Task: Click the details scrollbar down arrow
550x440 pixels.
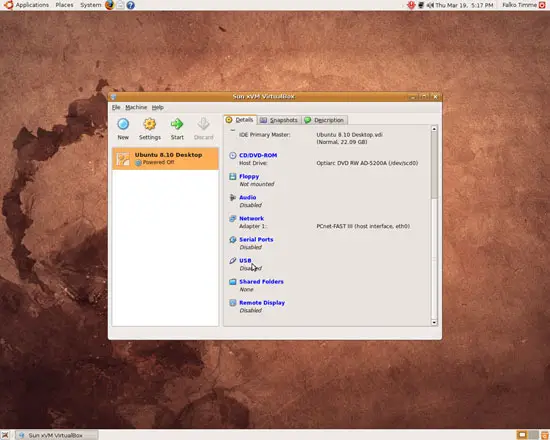Action: coord(434,322)
